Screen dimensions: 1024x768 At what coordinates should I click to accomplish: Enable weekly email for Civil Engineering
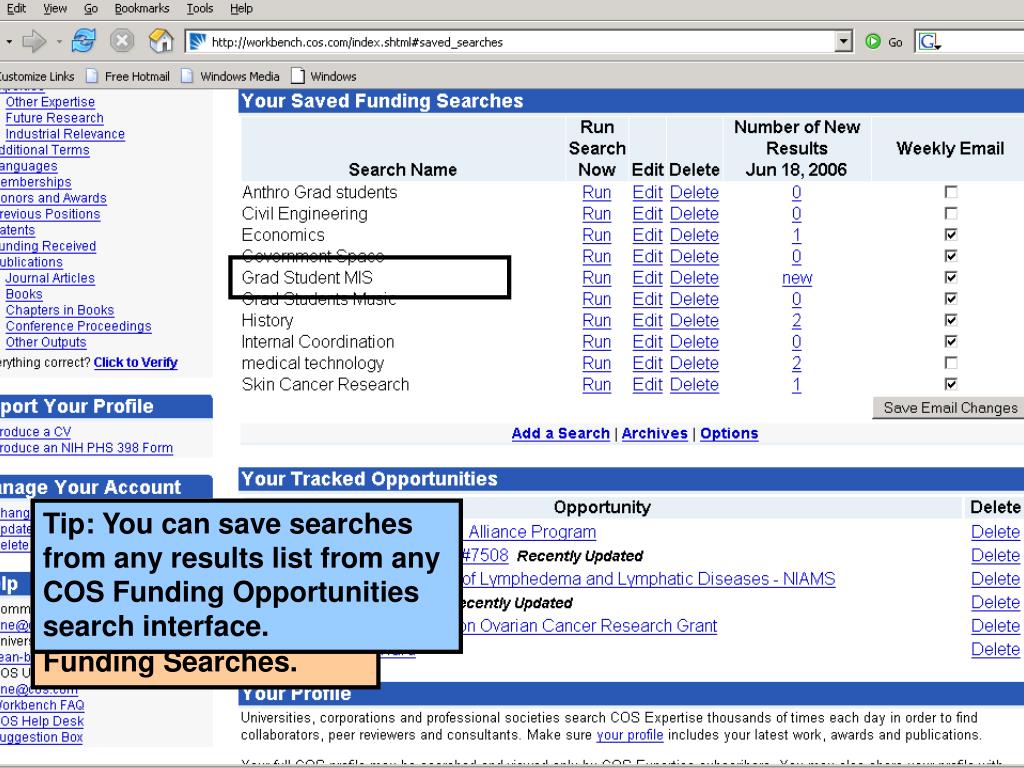coord(951,214)
